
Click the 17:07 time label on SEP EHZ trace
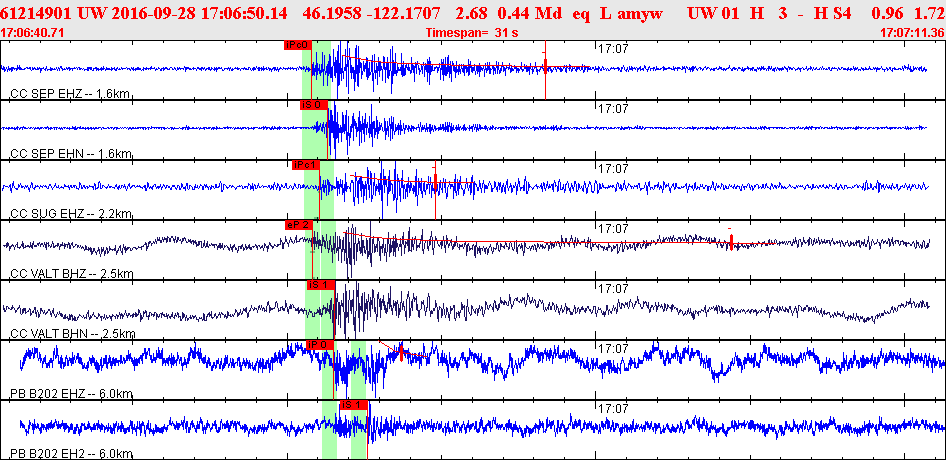(x=613, y=49)
